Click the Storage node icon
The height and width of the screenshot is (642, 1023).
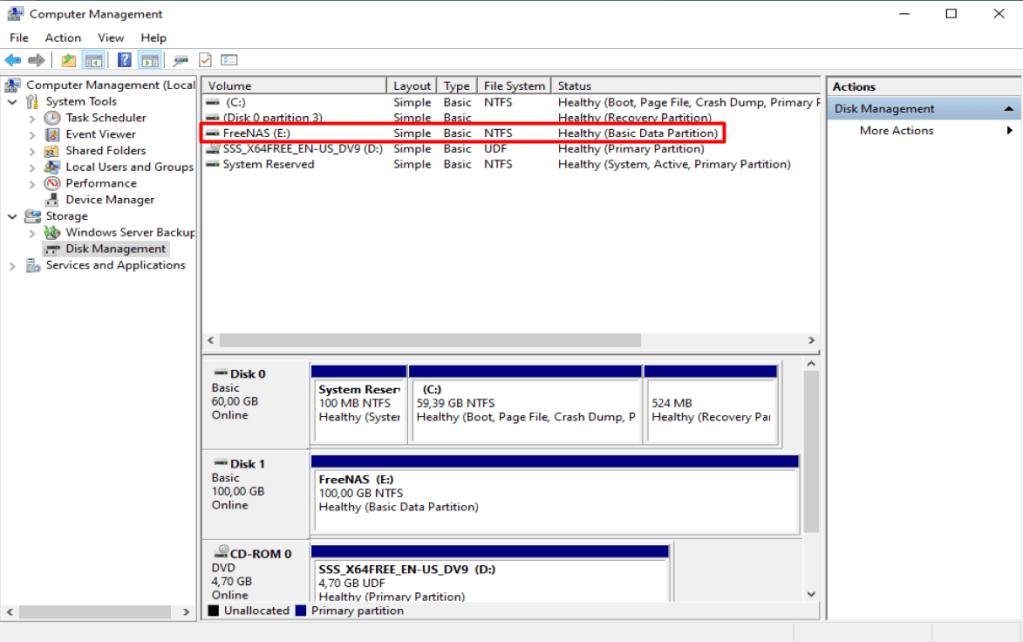tap(33, 216)
